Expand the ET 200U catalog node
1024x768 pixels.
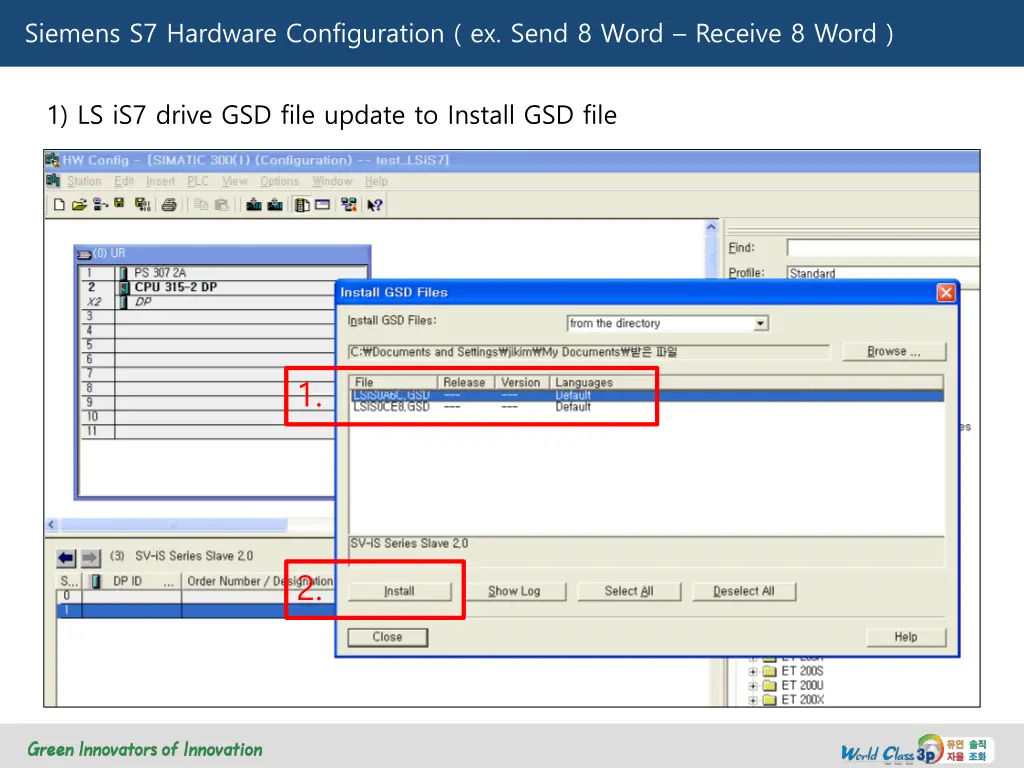(x=753, y=686)
